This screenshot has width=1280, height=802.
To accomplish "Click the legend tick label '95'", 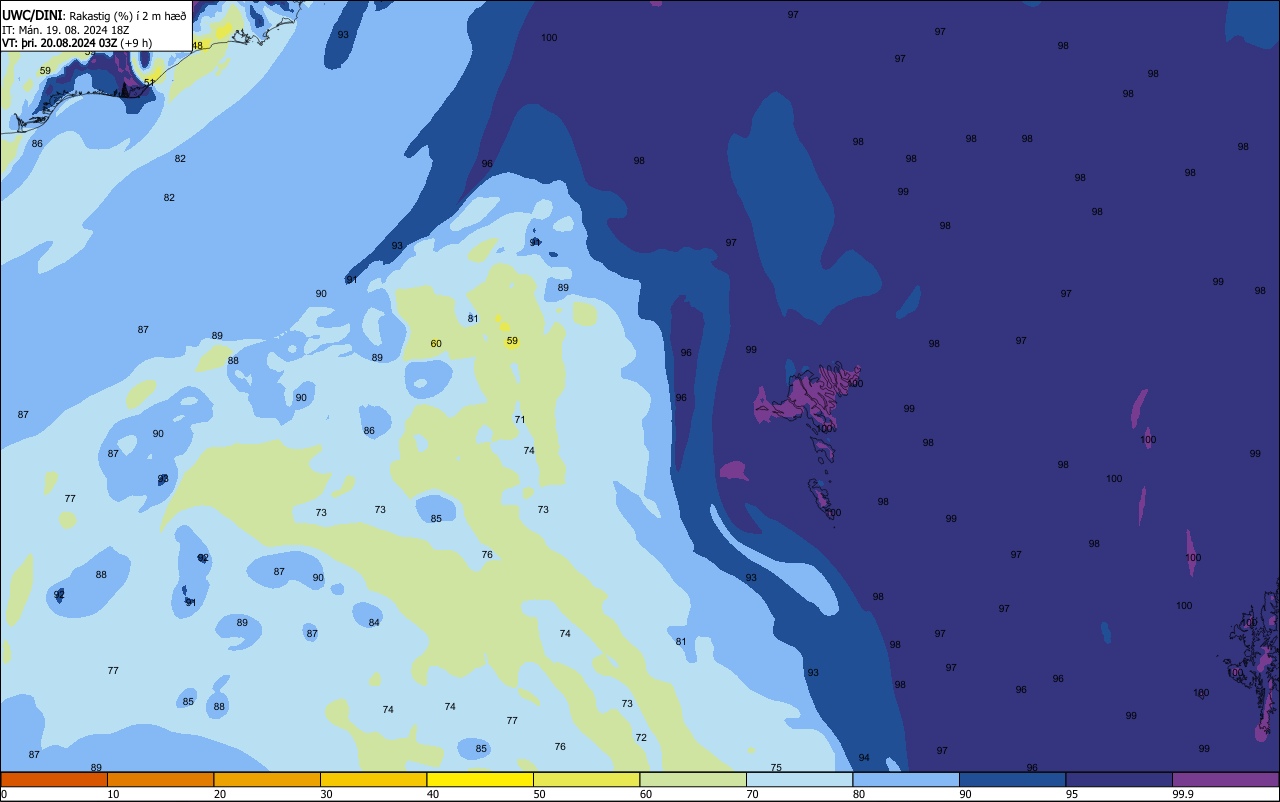I will coord(1071,794).
